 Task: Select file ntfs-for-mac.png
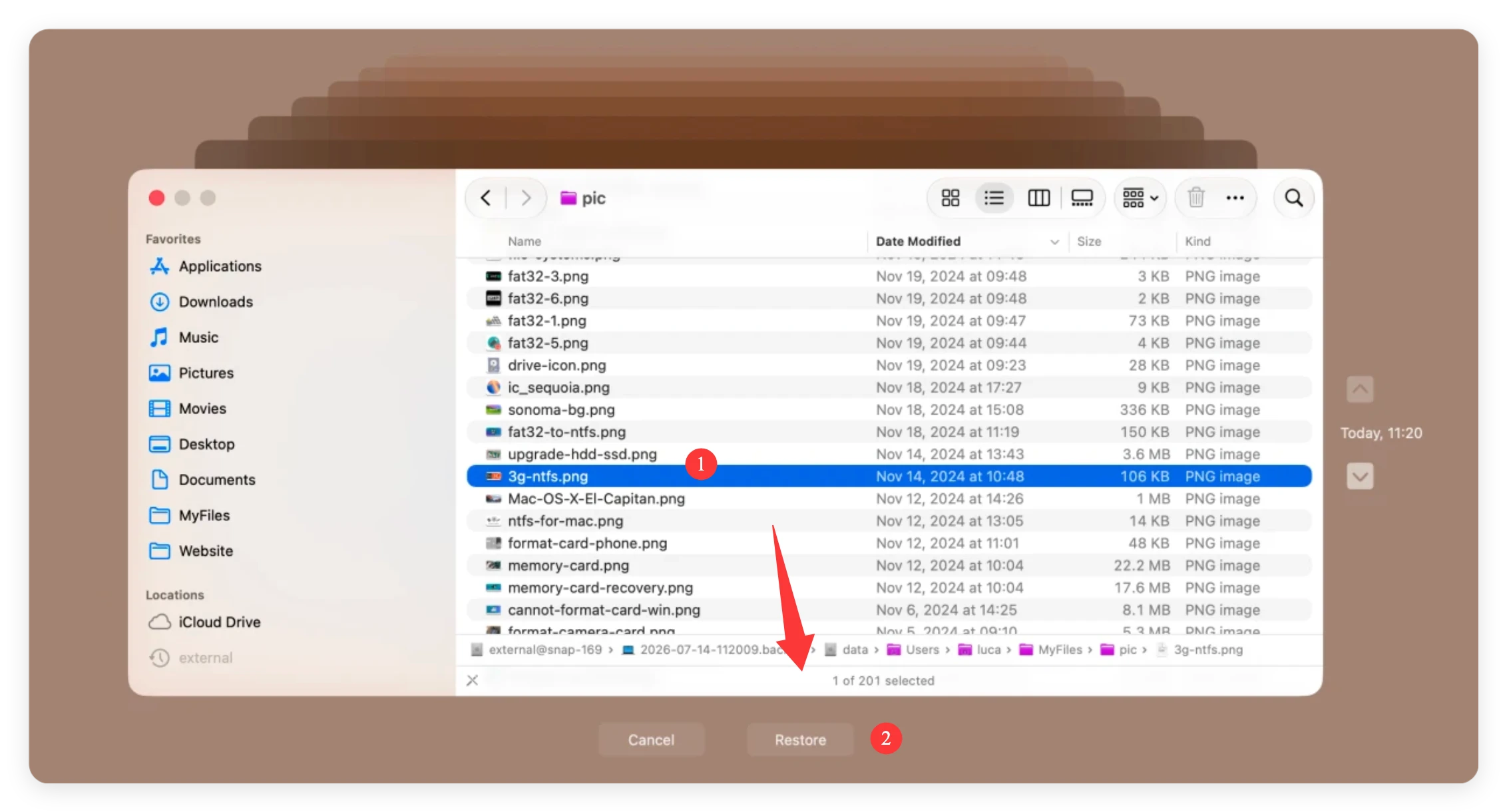pyautogui.click(x=889, y=521)
